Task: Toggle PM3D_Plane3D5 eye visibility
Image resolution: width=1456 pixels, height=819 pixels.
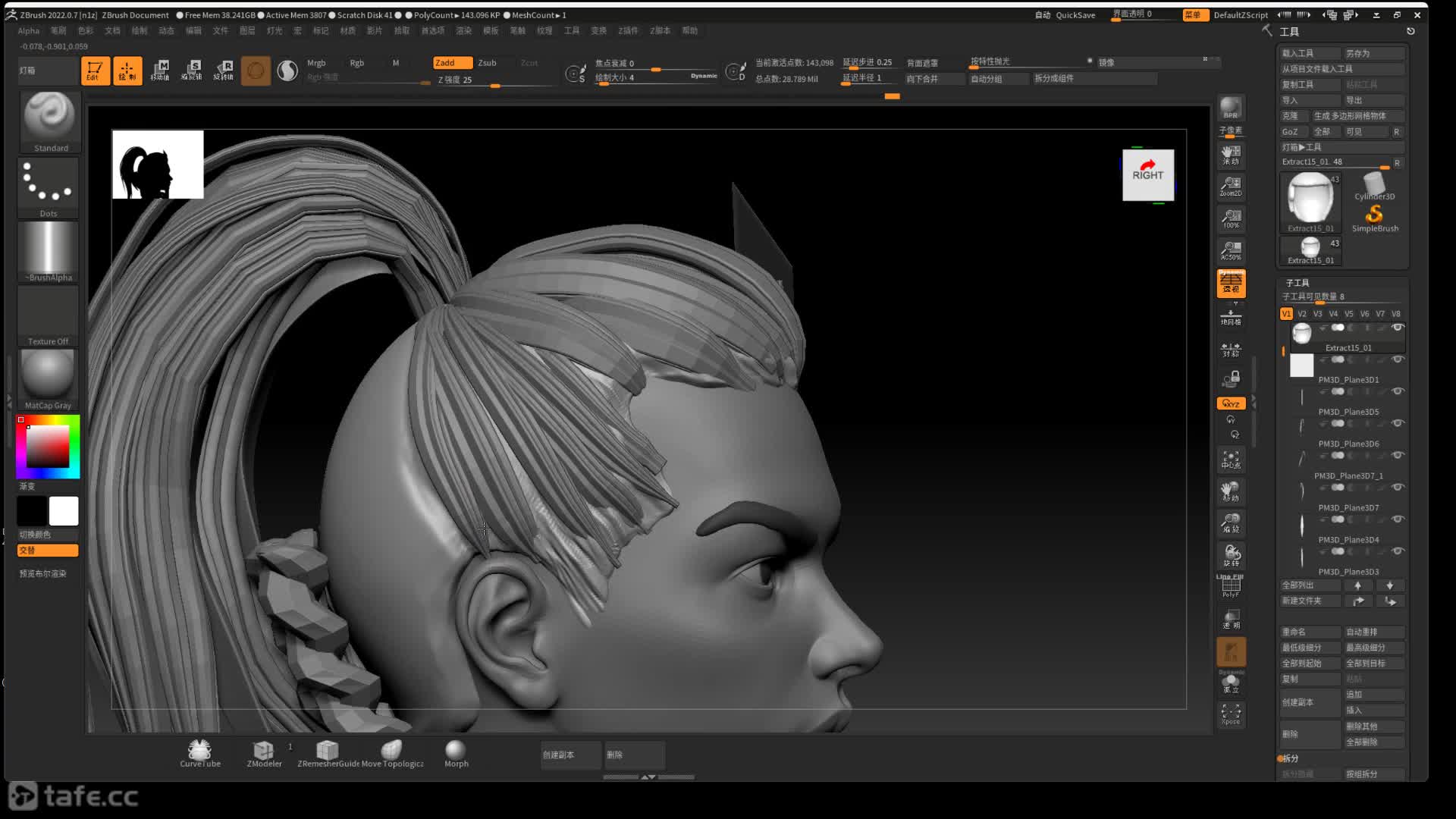Action: (1397, 391)
